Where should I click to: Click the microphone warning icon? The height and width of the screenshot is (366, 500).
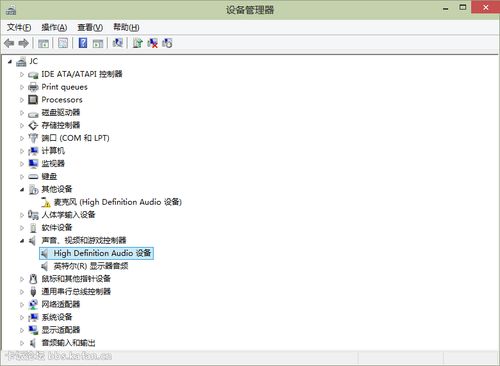coord(46,202)
